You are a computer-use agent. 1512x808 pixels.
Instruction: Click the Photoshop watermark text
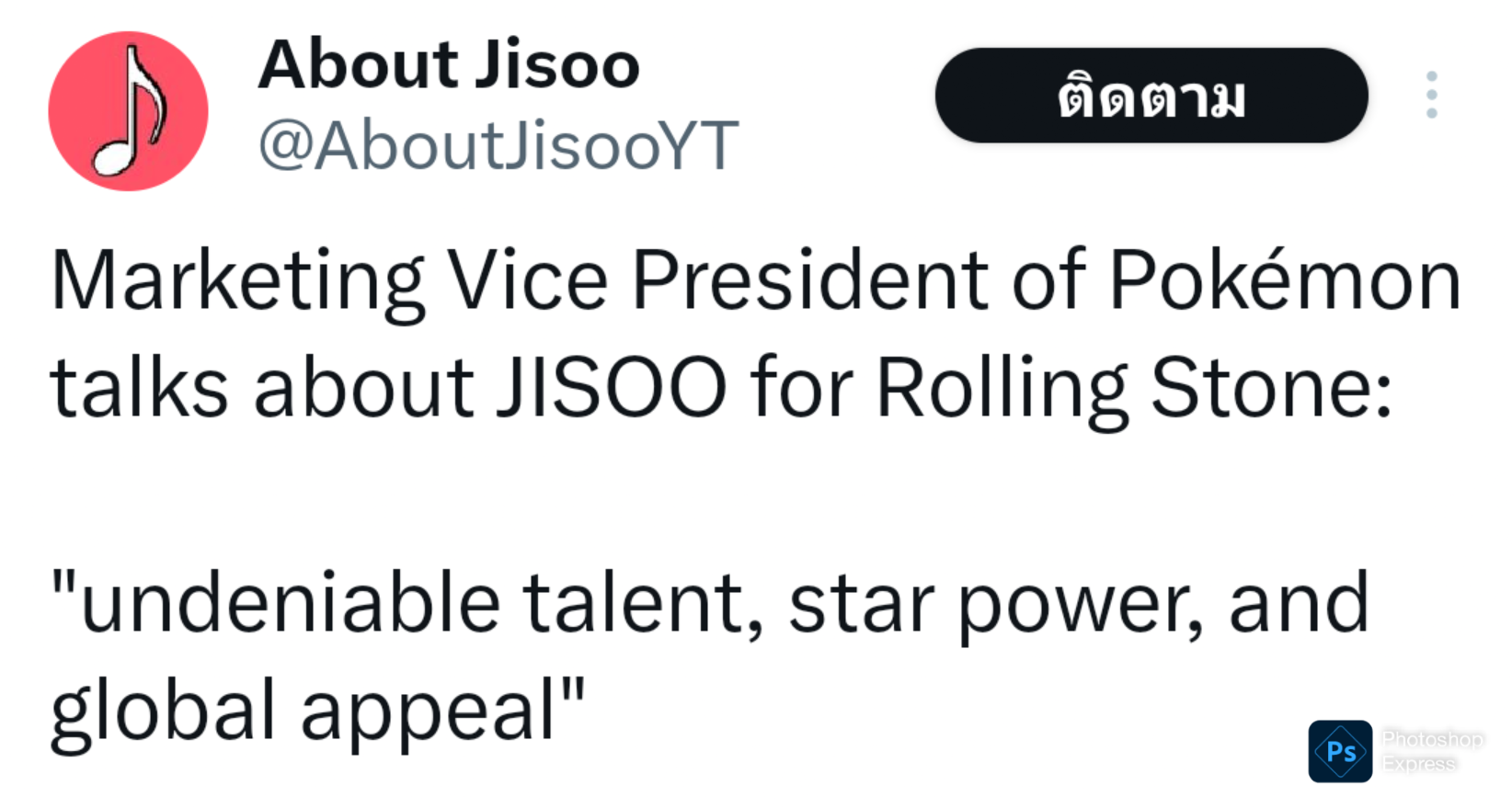pyautogui.click(x=1432, y=739)
